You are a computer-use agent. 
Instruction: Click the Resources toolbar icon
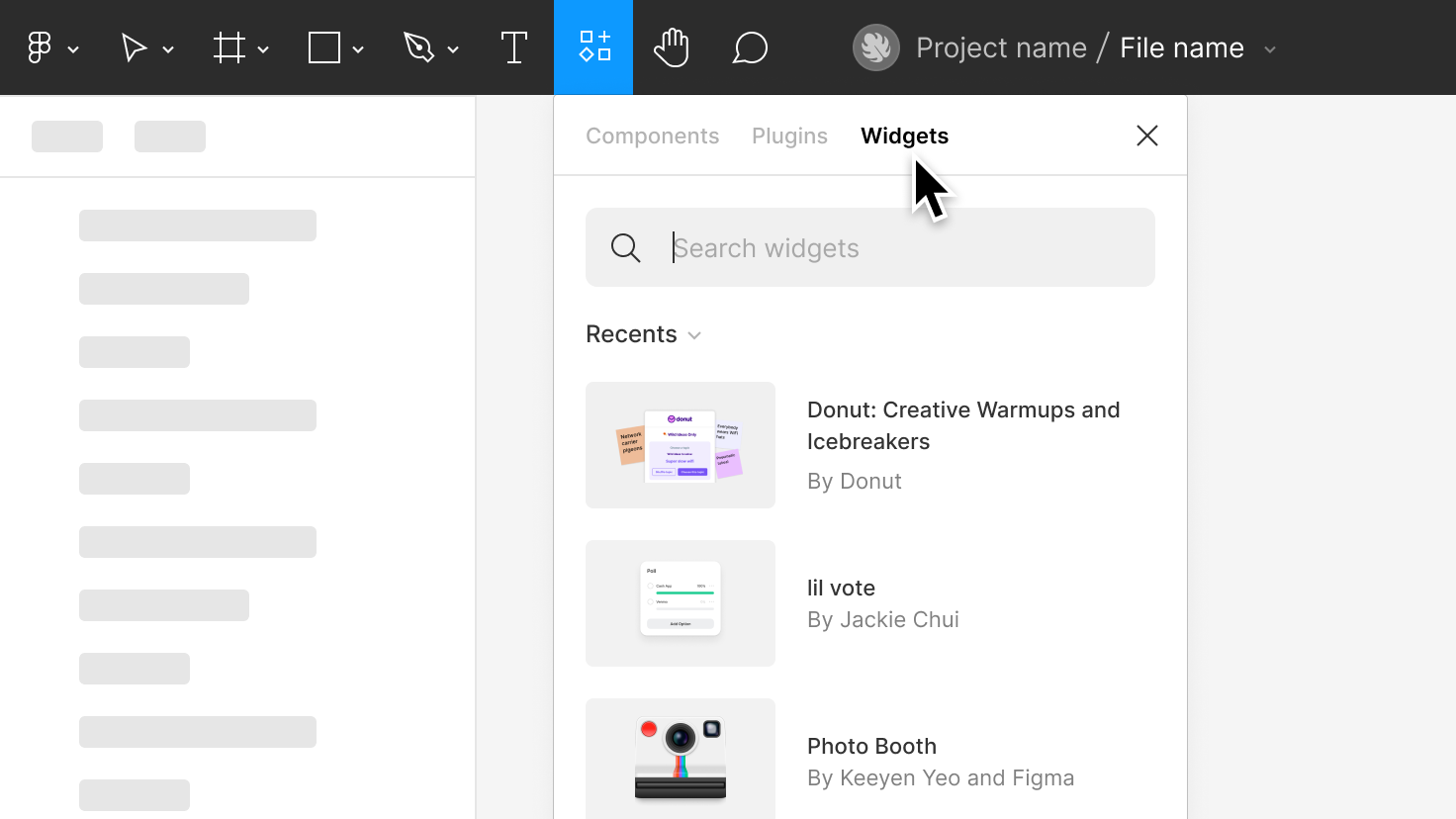592,46
